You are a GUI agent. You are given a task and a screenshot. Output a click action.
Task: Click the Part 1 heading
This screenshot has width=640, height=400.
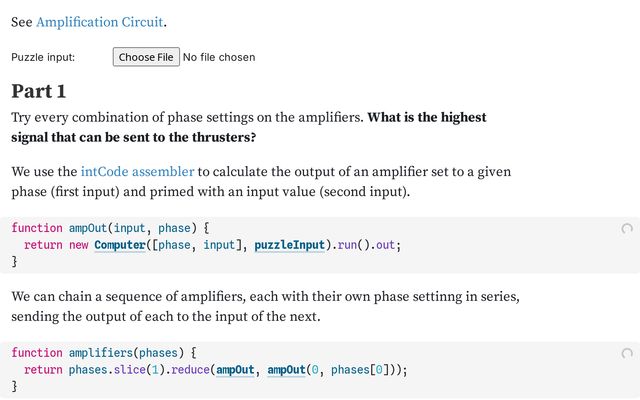[x=39, y=91]
